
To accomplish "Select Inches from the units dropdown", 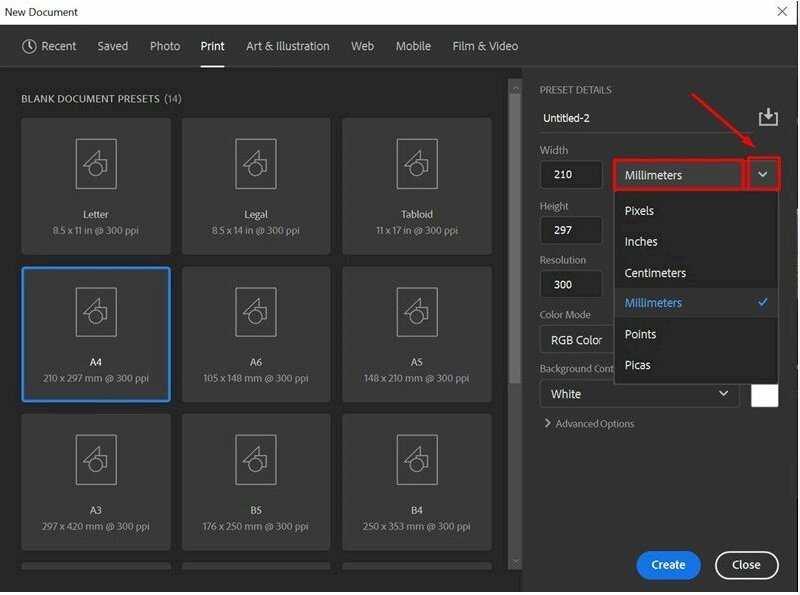I will pos(641,241).
